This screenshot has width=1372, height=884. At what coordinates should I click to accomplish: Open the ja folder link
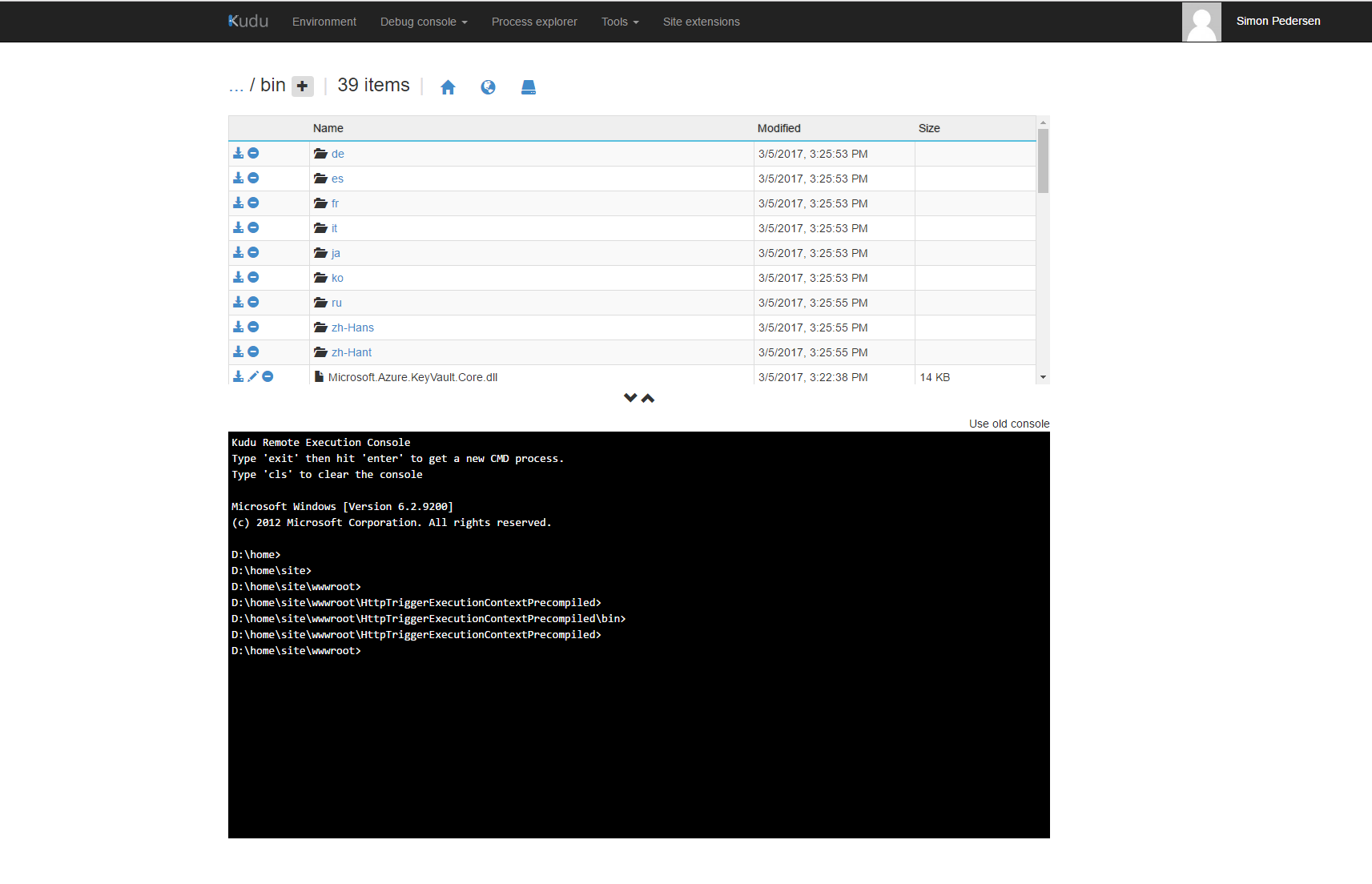click(x=336, y=253)
